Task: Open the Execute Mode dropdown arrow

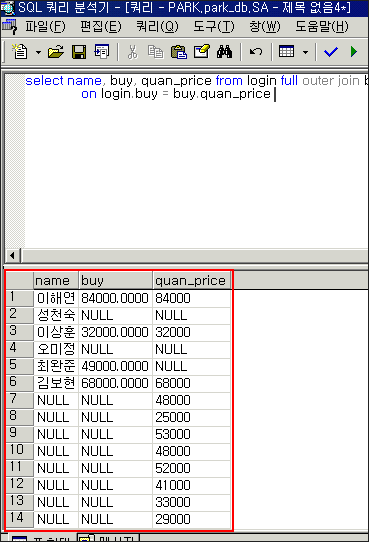Action: pyautogui.click(x=305, y=52)
